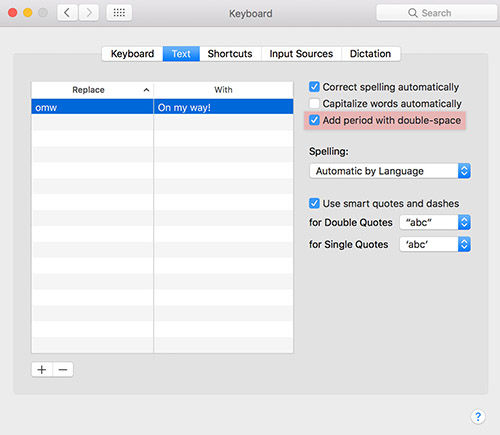Click the magnifying glass in Search field

pyautogui.click(x=413, y=13)
